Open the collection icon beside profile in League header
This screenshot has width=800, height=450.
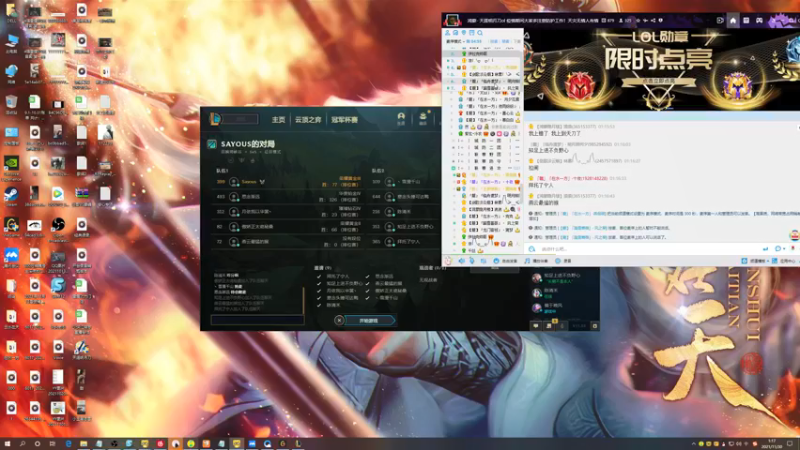[423, 118]
